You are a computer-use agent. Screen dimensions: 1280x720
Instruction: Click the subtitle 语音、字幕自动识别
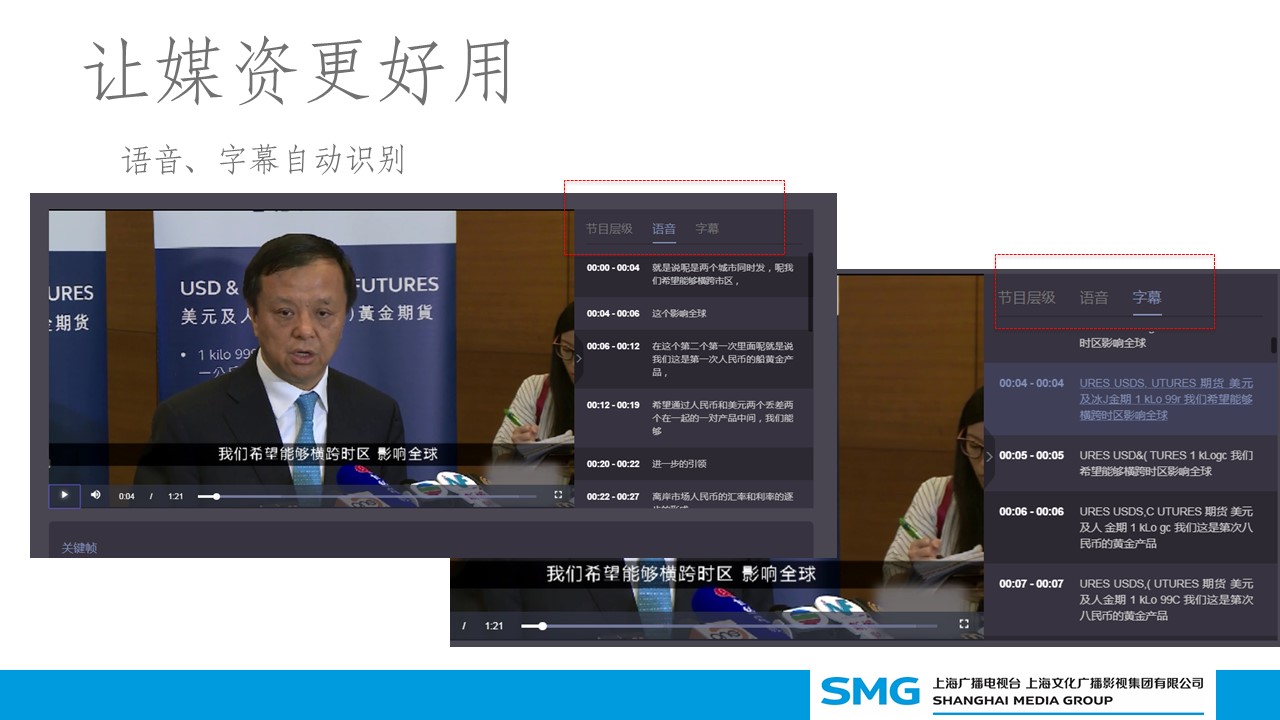pyautogui.click(x=263, y=160)
